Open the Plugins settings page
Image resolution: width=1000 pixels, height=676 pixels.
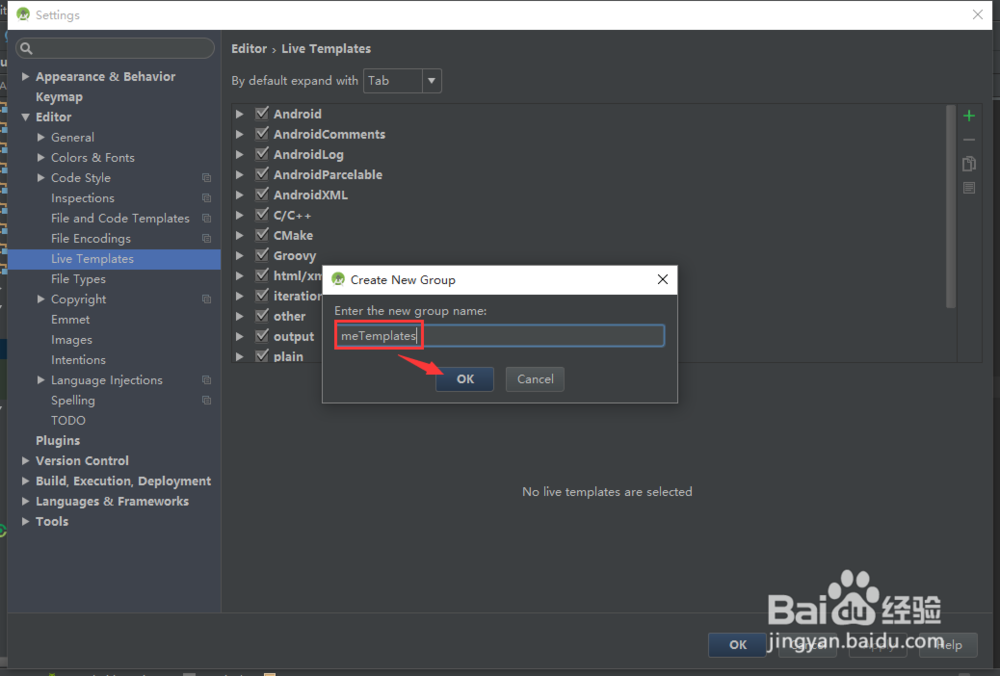(57, 440)
